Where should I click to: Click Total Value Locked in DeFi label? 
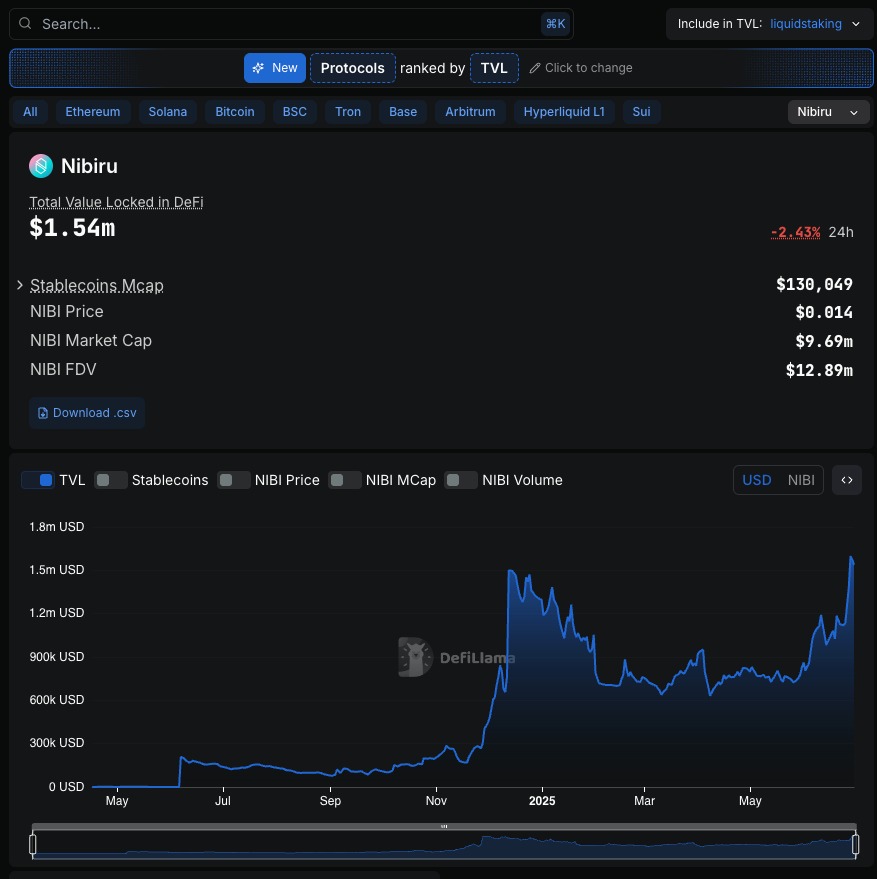click(x=116, y=202)
